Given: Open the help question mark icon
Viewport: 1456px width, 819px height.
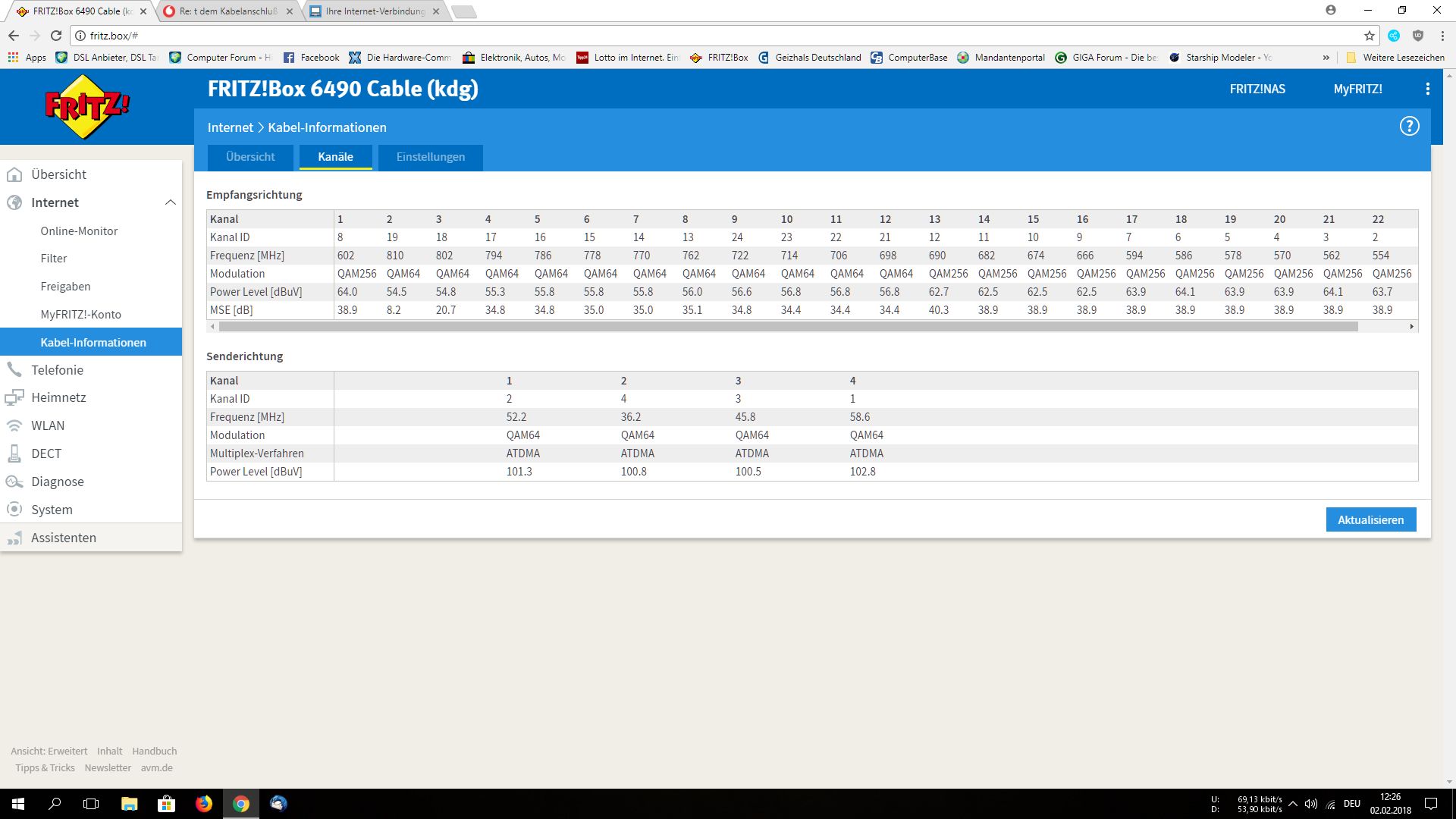Looking at the screenshot, I should [x=1409, y=127].
